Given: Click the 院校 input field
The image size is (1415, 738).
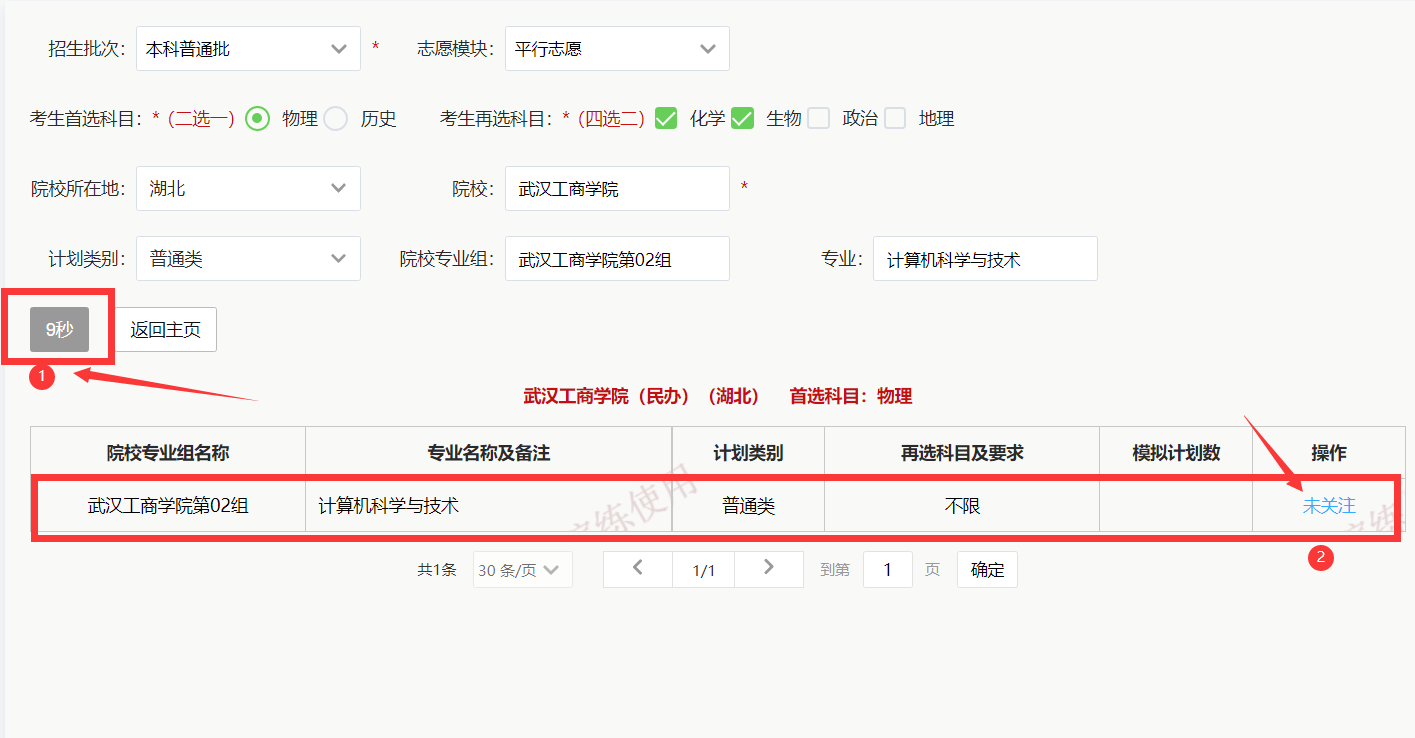Looking at the screenshot, I should [x=617, y=188].
